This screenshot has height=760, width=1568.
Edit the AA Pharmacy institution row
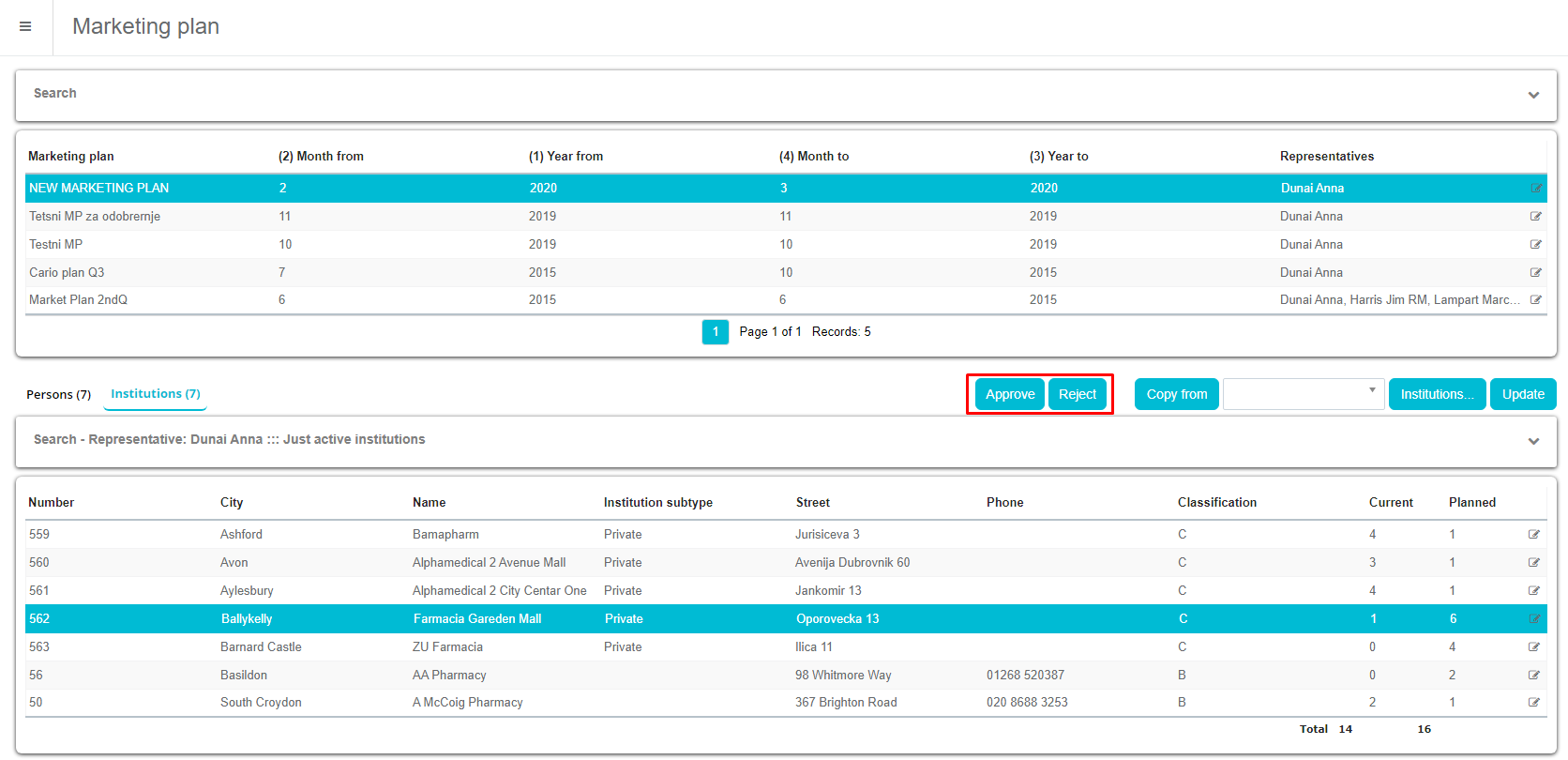tap(1534, 676)
